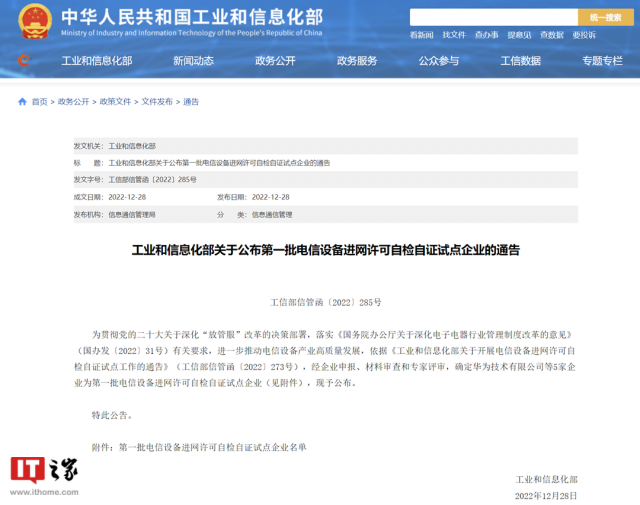Open the 提意见 quick link
The height and width of the screenshot is (505, 640).
[519, 35]
